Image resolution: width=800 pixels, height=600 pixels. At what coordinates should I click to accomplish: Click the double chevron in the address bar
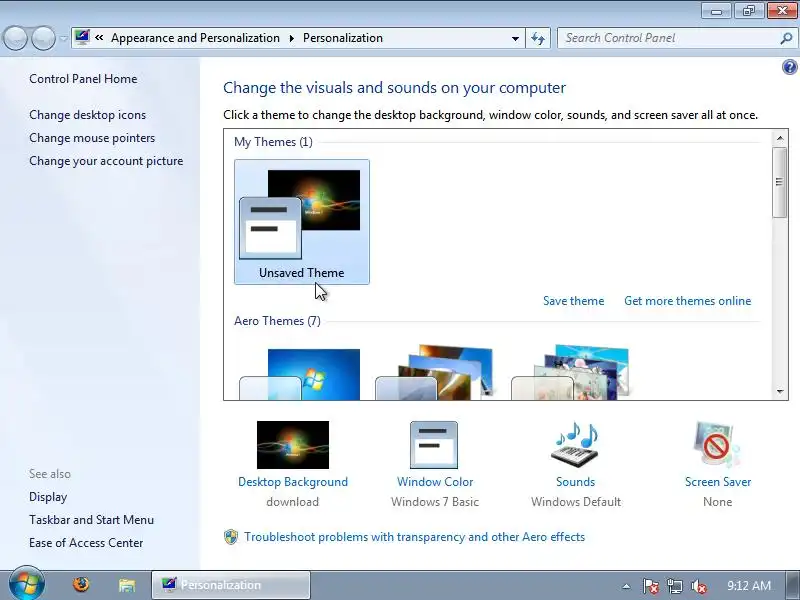99,38
